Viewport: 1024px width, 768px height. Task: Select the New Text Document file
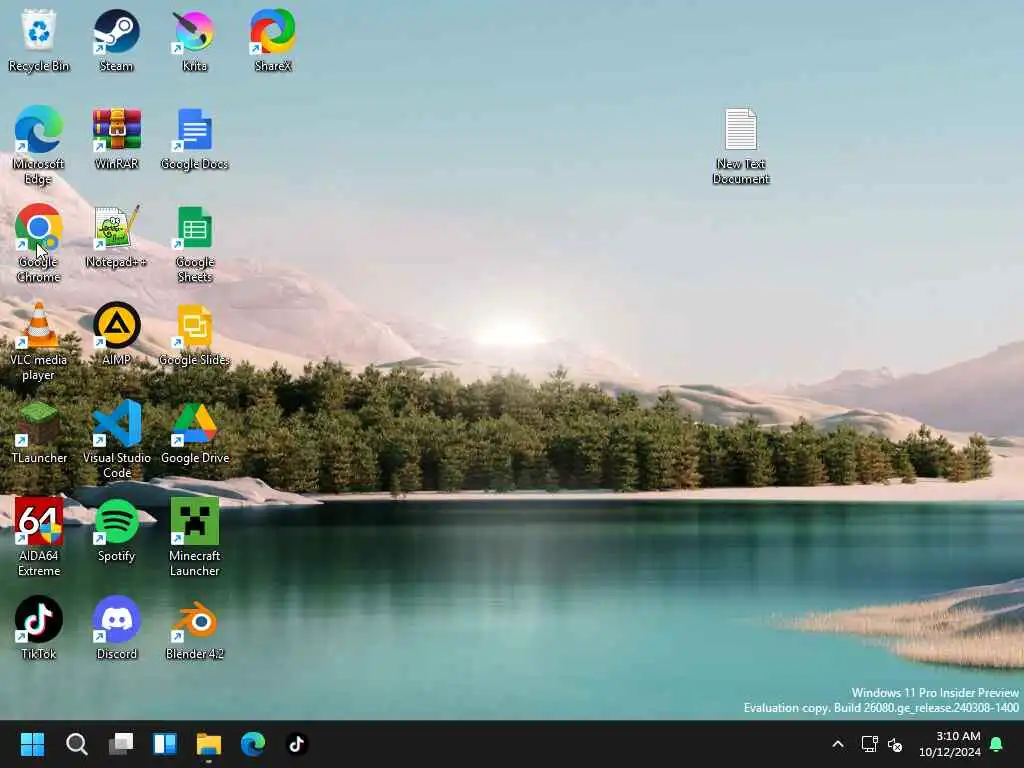(741, 146)
